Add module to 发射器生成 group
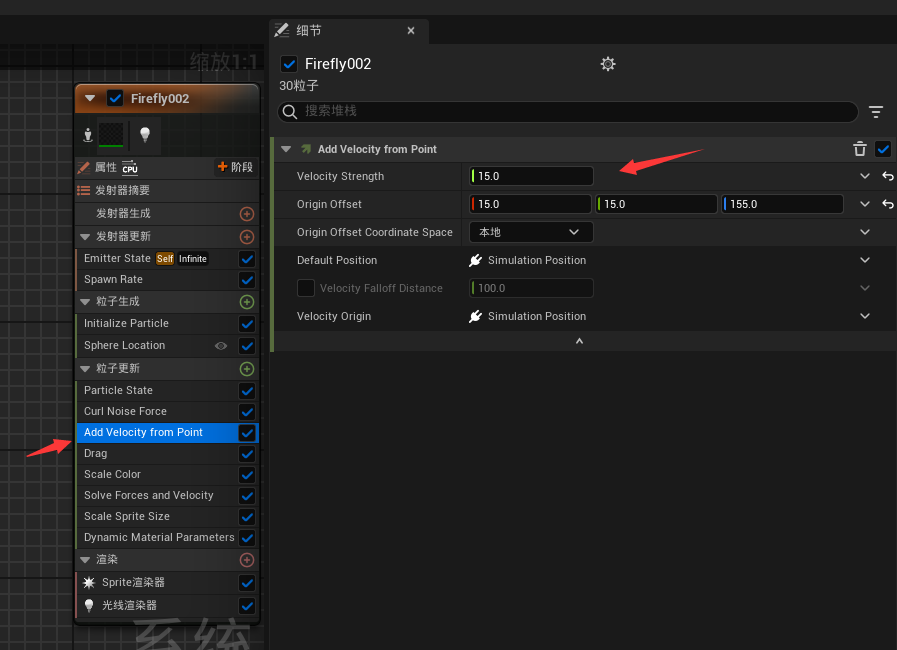Screen dimensions: 897x650 tap(247, 214)
